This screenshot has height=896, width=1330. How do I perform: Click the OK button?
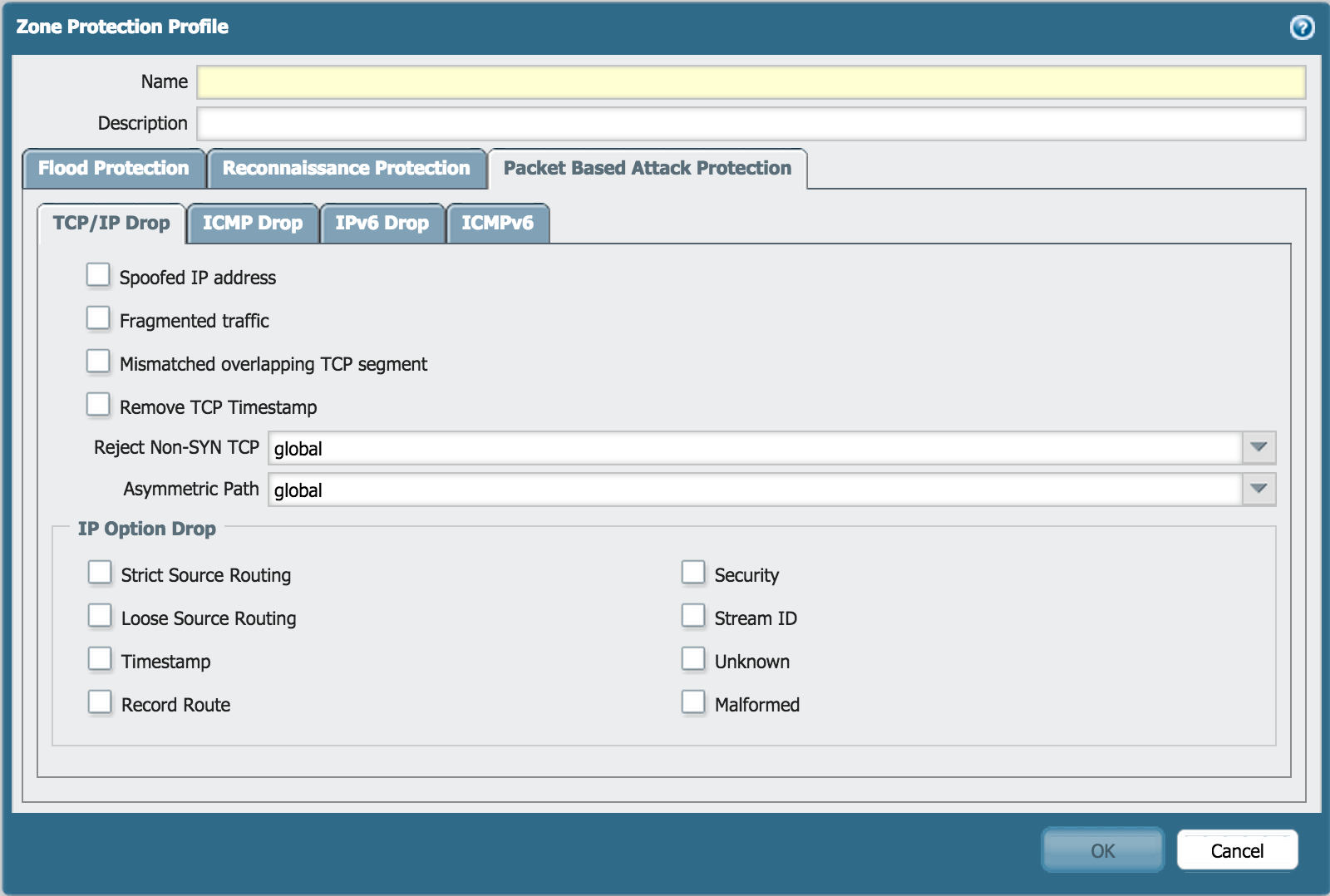click(x=1102, y=850)
